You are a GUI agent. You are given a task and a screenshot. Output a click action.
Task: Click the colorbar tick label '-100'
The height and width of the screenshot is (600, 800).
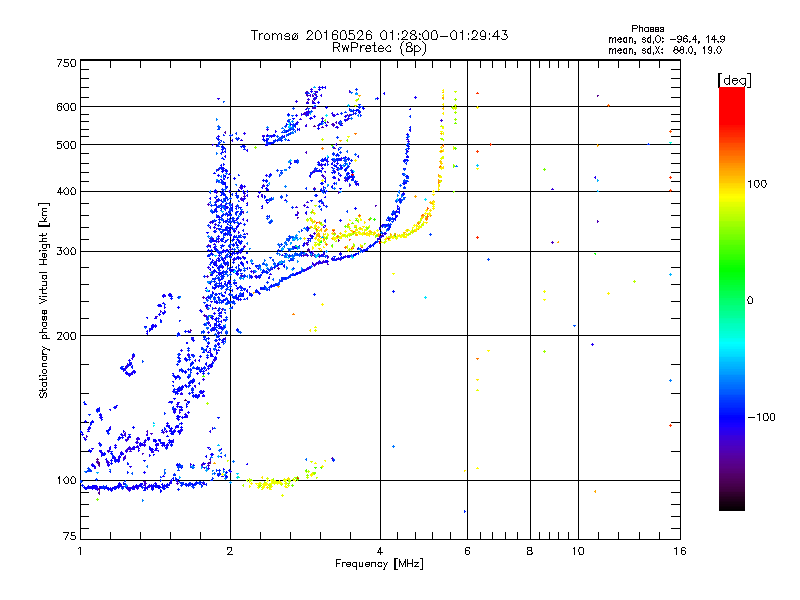(x=761, y=417)
